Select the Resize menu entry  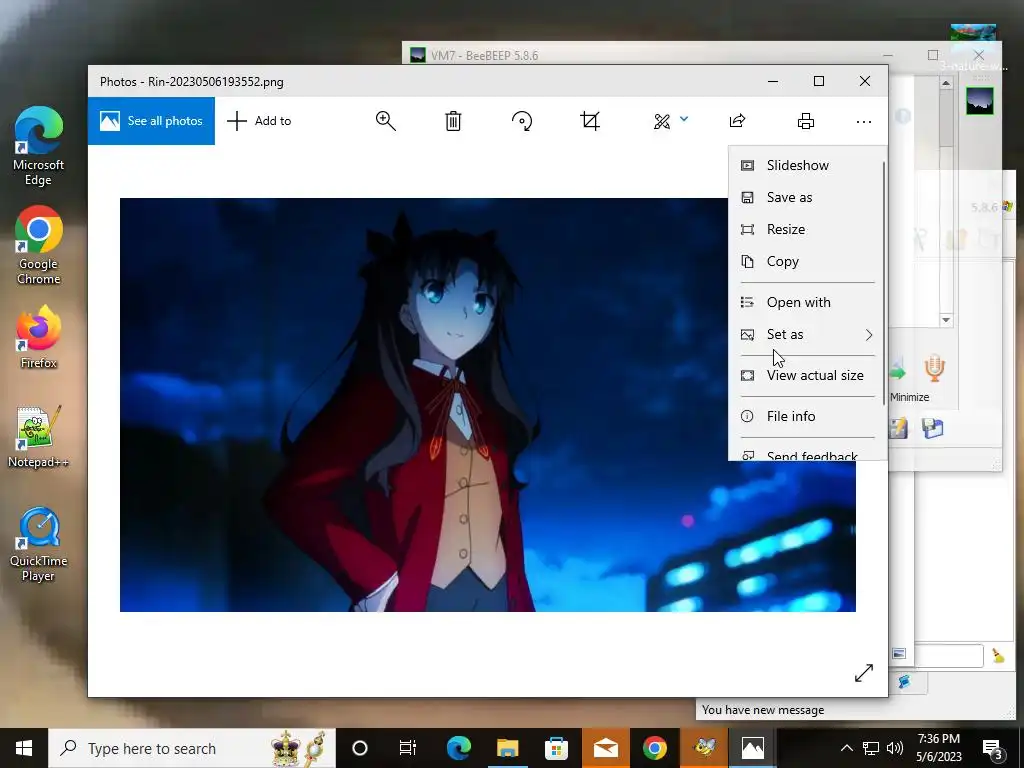(x=806, y=229)
